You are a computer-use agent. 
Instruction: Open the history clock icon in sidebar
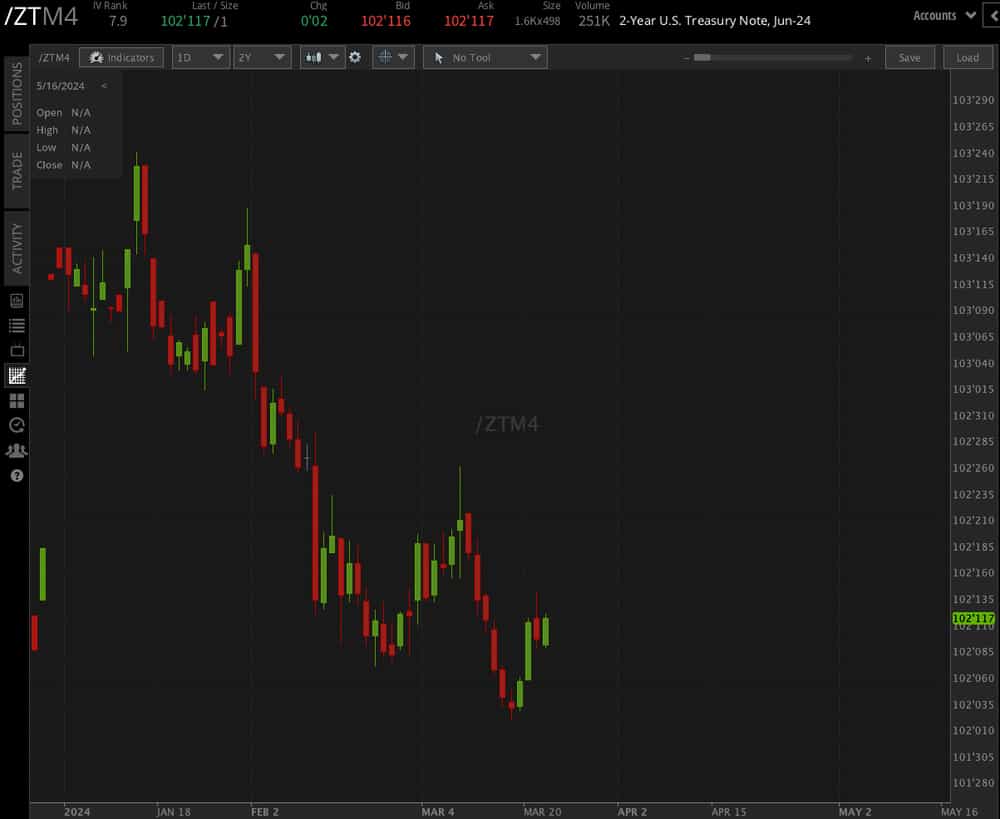pyautogui.click(x=15, y=425)
